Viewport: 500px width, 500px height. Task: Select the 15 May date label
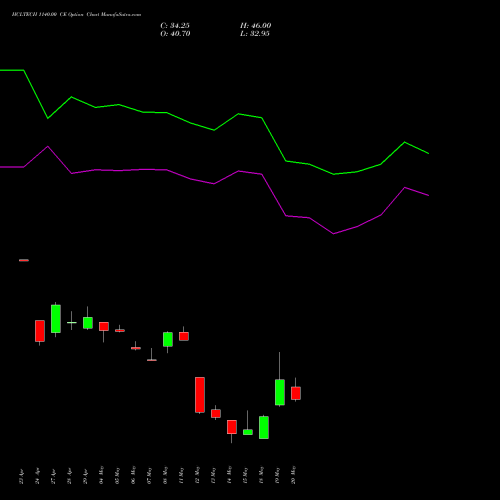pyautogui.click(x=245, y=475)
